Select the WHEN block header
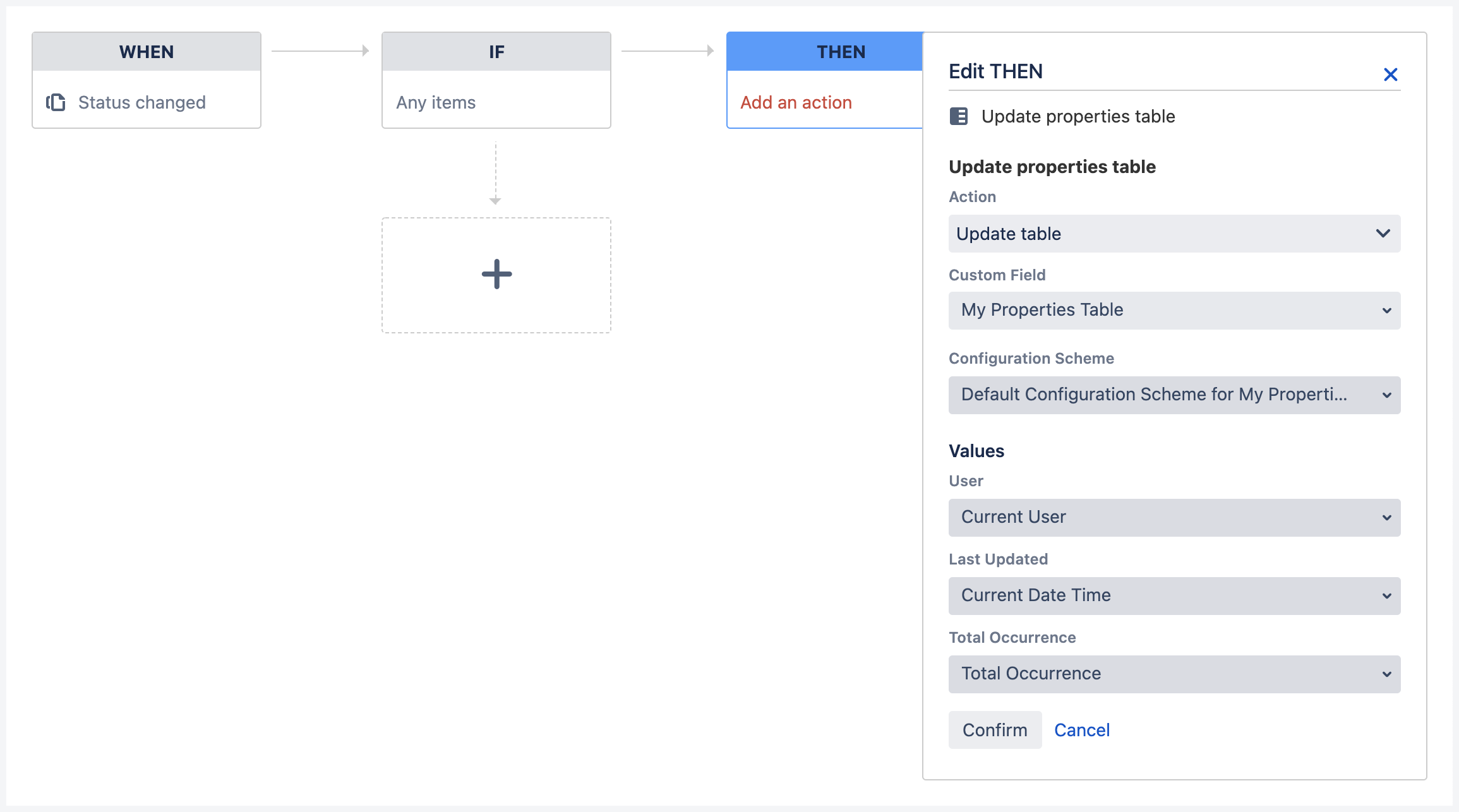 (146, 52)
